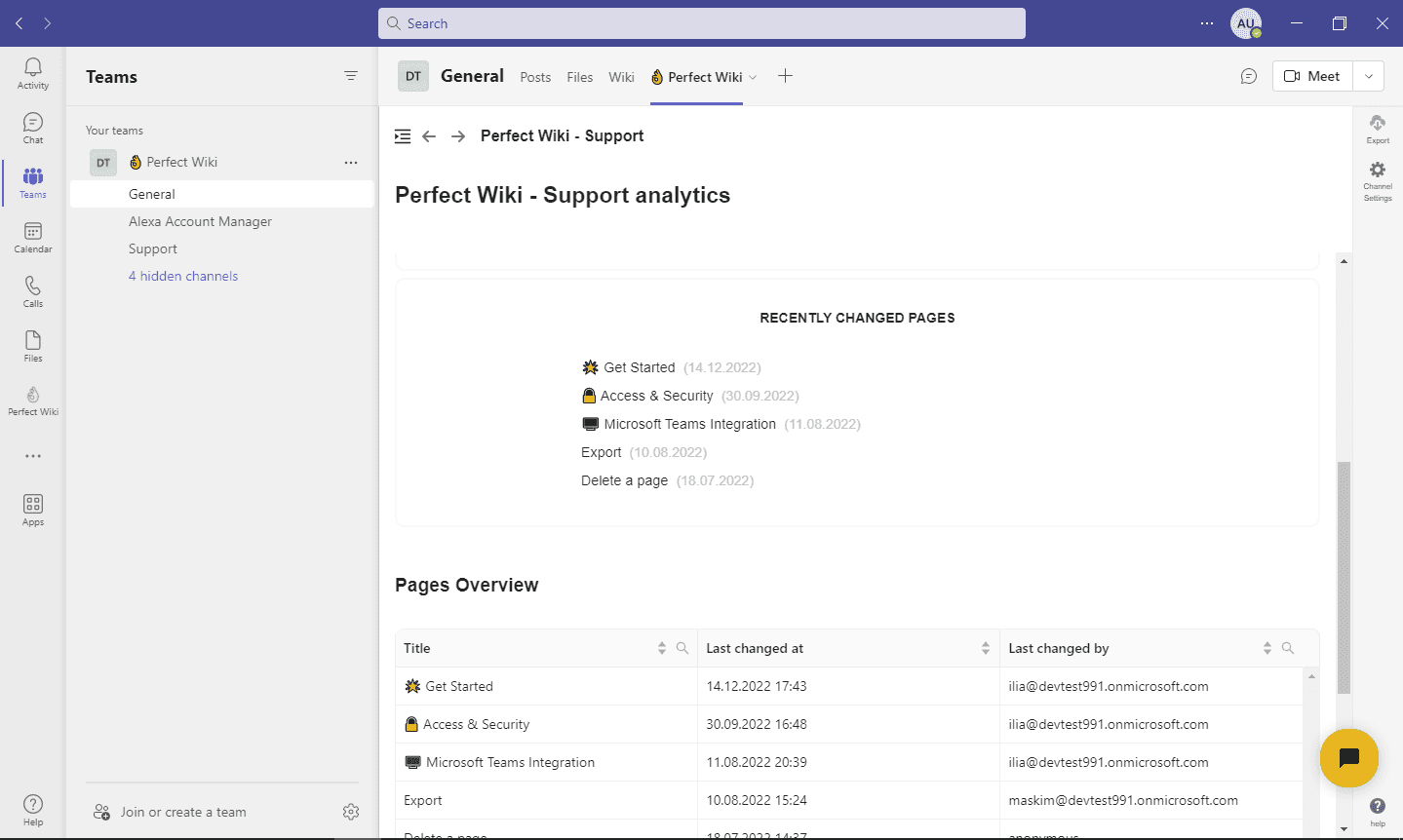This screenshot has width=1403, height=840.
Task: Switch to the Files tab
Action: click(x=580, y=77)
